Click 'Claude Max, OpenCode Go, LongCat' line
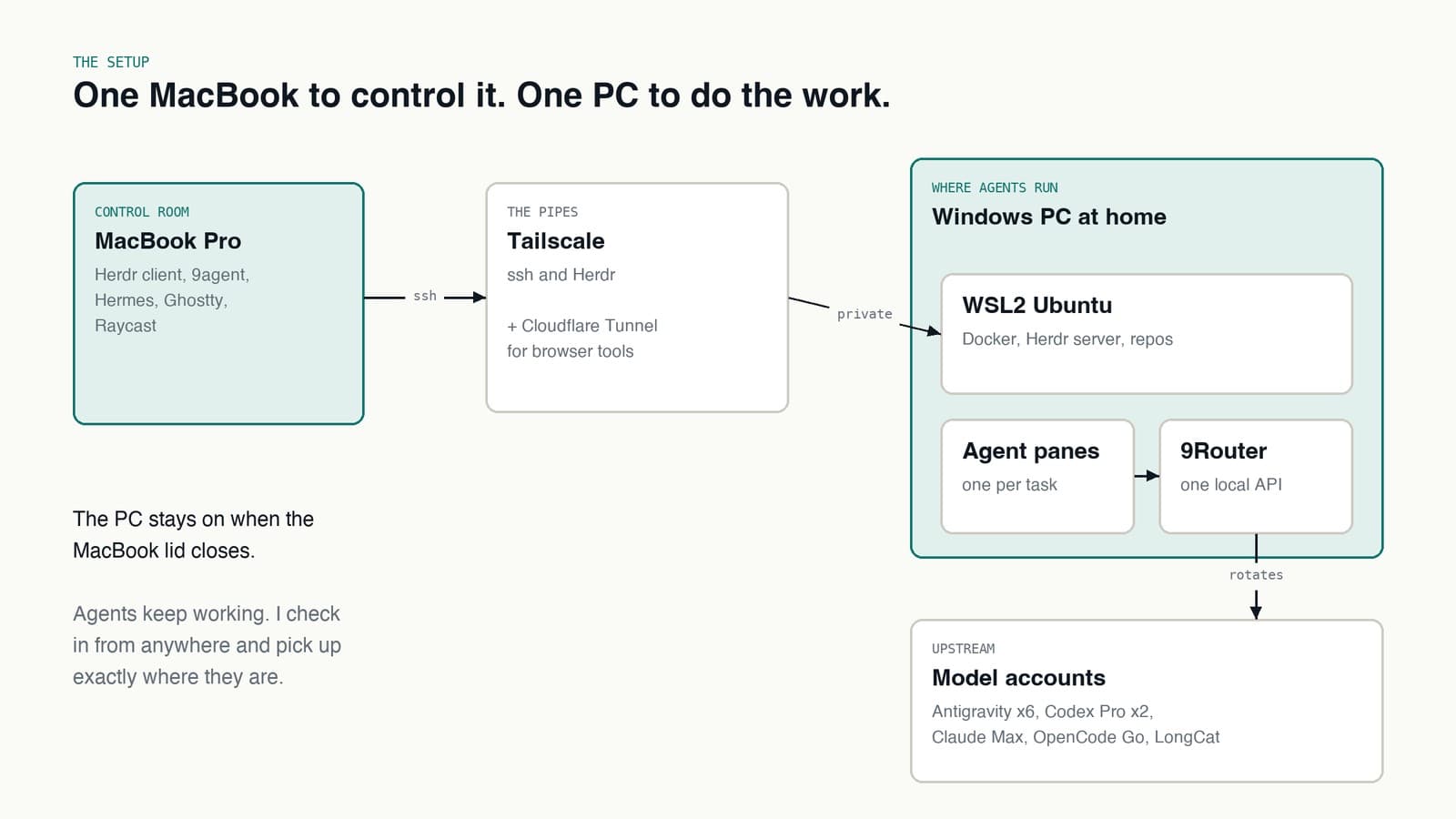Viewport: 1456px width, 819px height. click(x=1075, y=737)
